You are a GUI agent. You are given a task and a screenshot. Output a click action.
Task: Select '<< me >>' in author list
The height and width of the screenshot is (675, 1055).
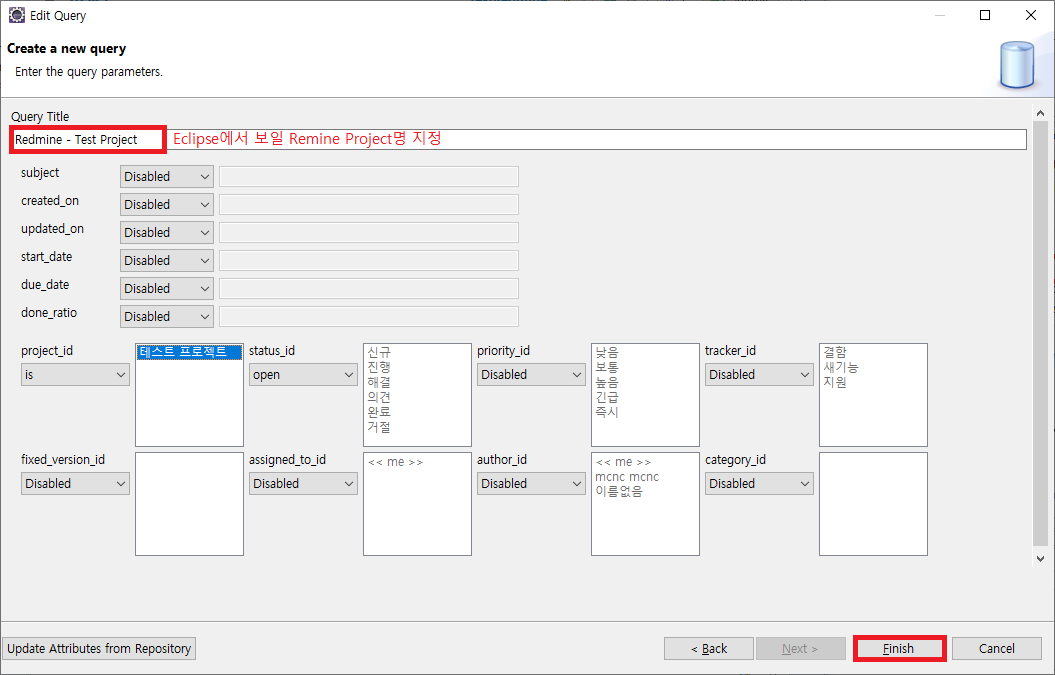coord(624,462)
